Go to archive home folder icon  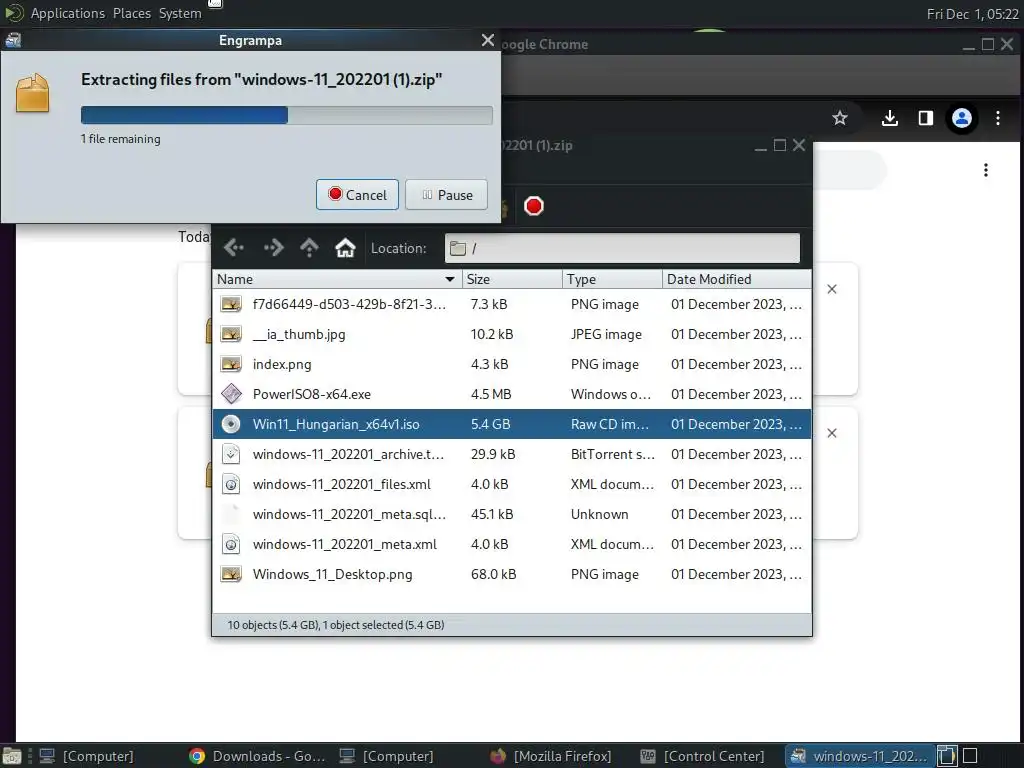tap(345, 248)
